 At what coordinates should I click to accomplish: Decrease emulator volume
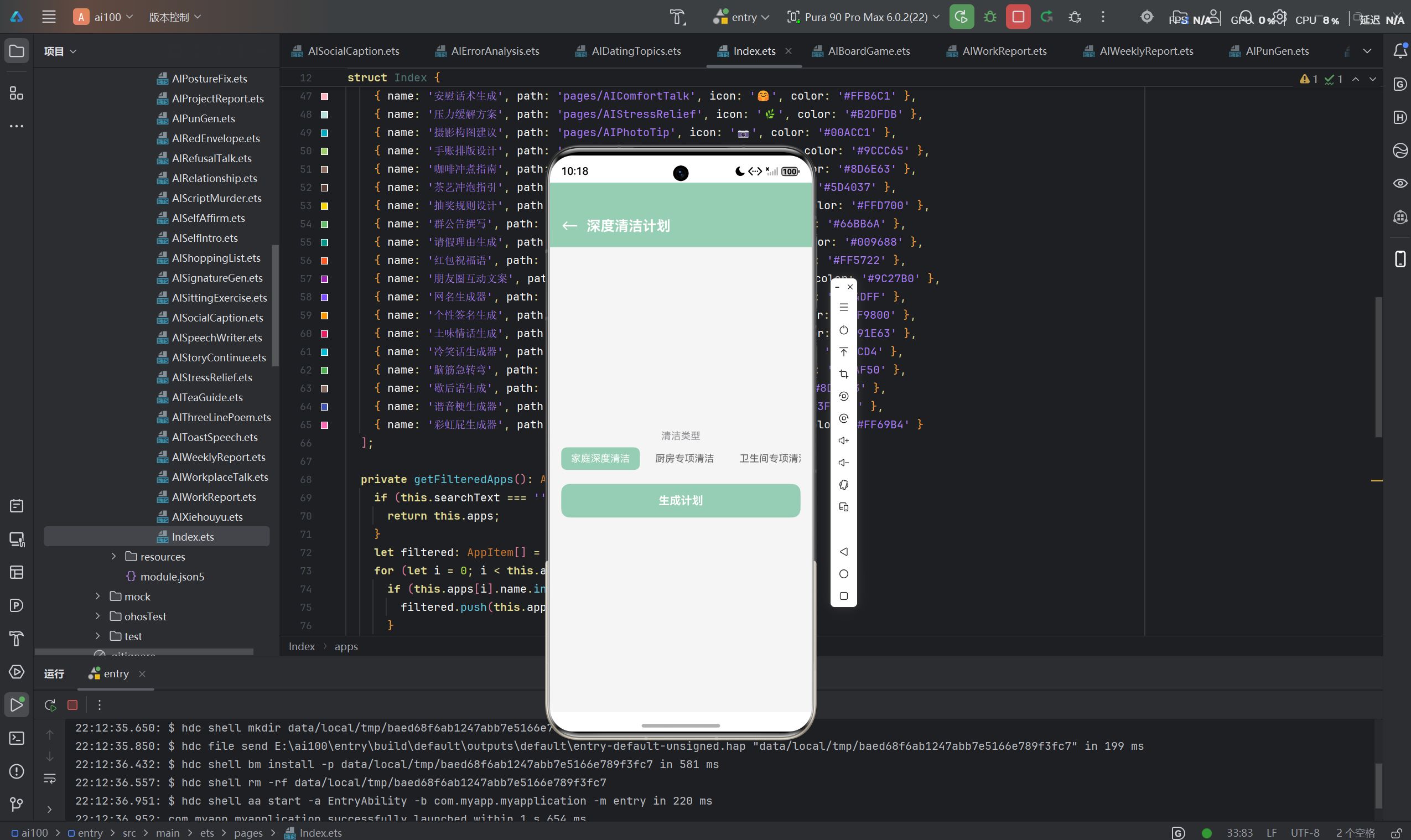843,463
